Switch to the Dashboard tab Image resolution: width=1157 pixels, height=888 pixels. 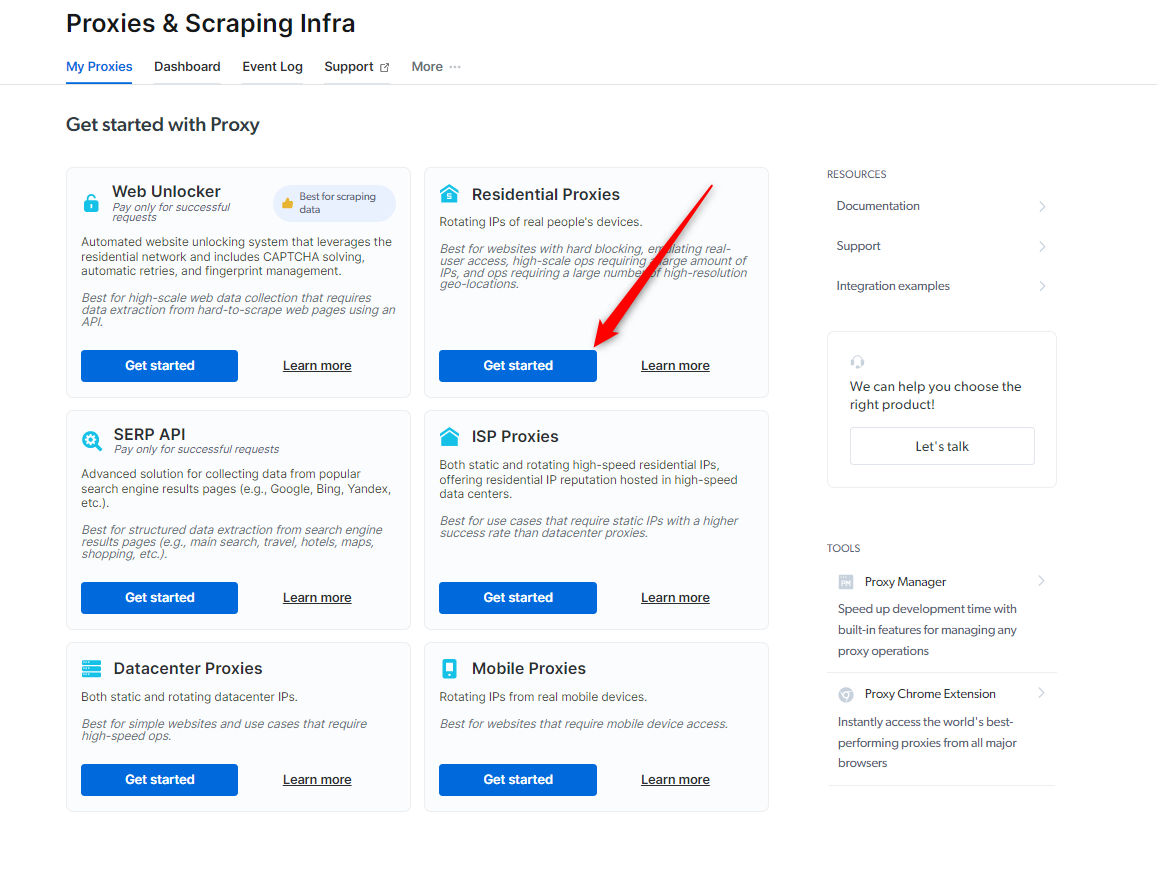(187, 67)
